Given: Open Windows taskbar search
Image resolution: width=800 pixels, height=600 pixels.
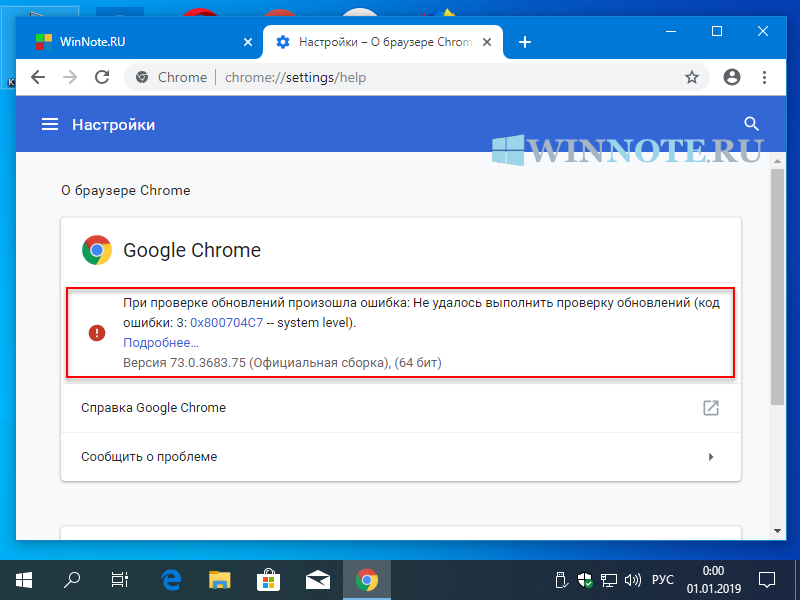Looking at the screenshot, I should pos(72,580).
